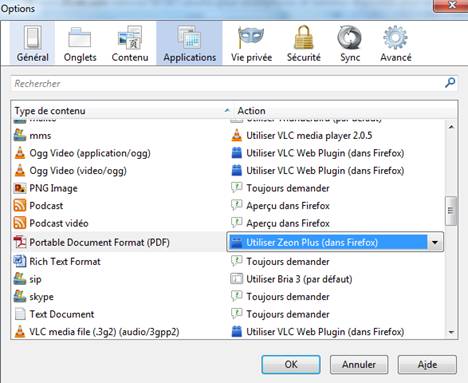Image resolution: width=468 pixels, height=383 pixels.
Task: Select the Text Document row
Action: pyautogui.click(x=229, y=314)
